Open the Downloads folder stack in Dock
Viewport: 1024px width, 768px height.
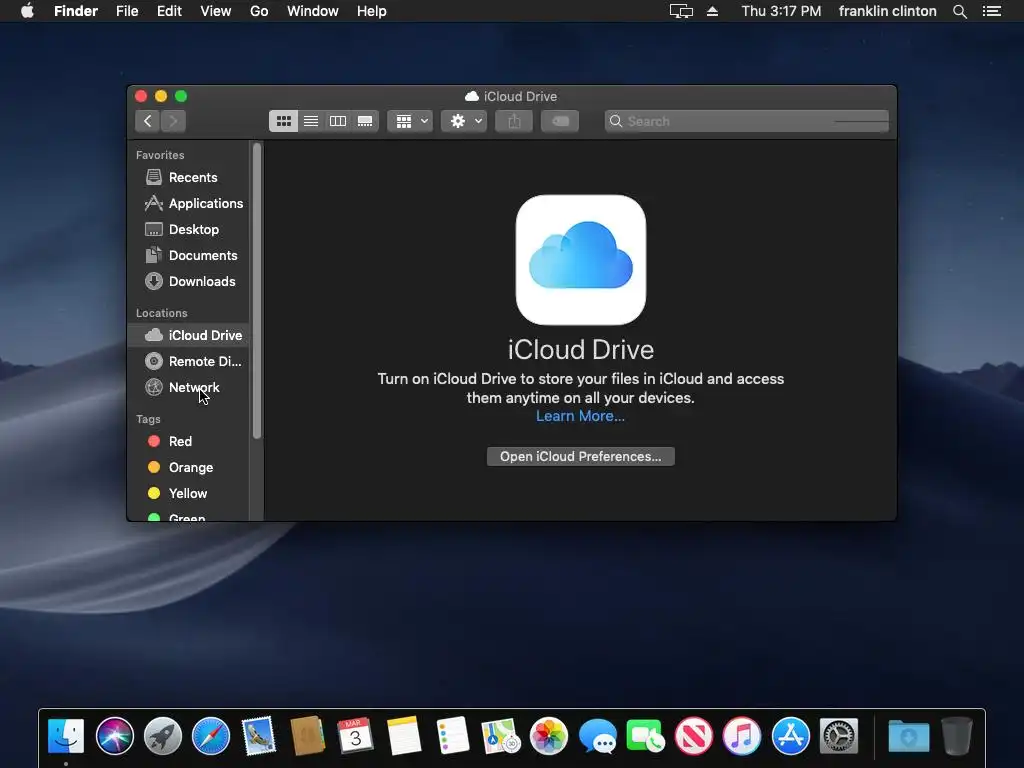(908, 736)
